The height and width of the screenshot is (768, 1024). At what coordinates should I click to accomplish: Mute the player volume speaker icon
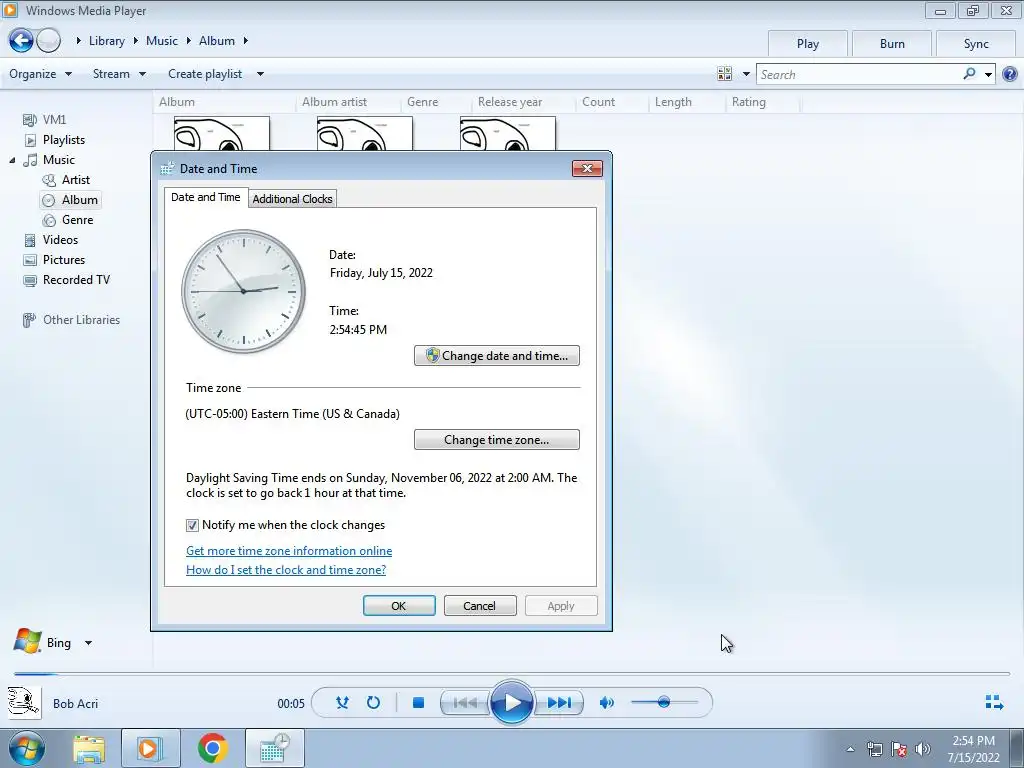point(607,703)
